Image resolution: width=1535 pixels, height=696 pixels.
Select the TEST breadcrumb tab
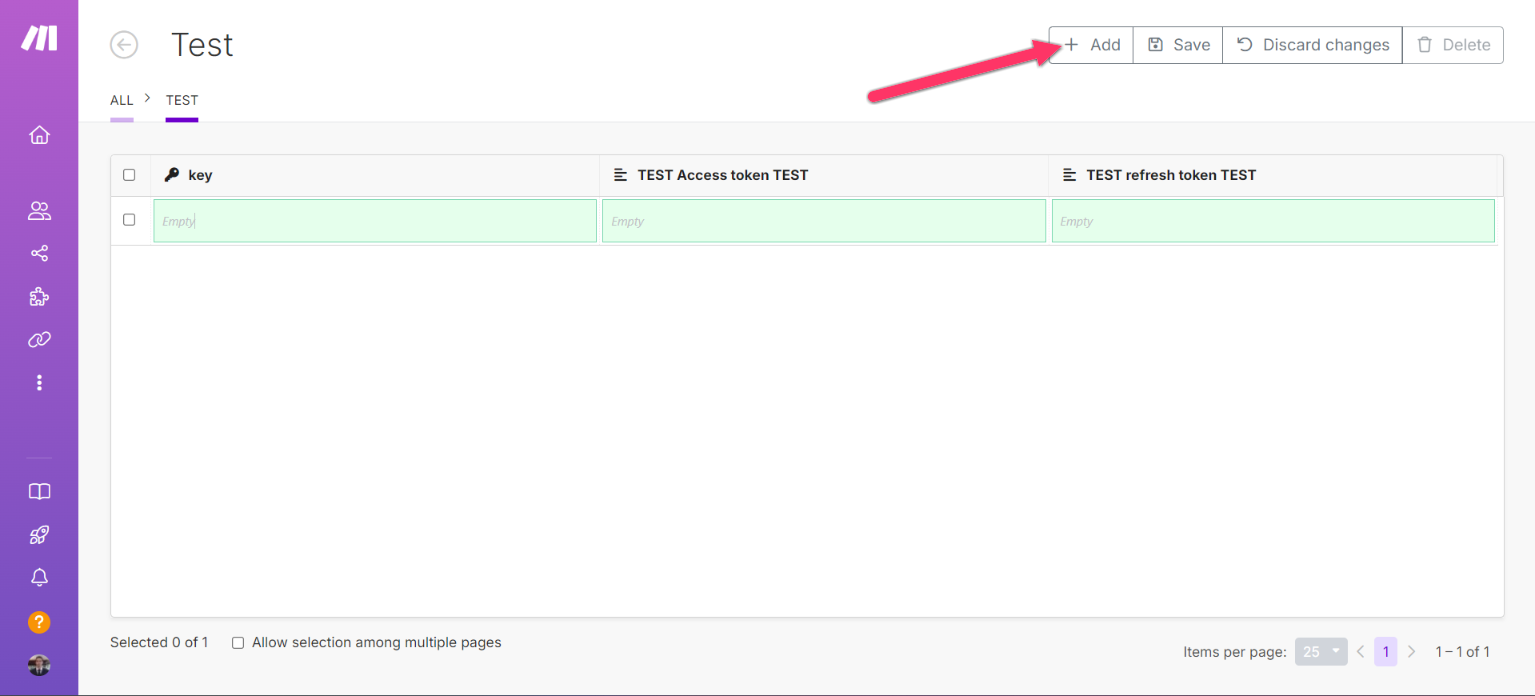(x=182, y=100)
